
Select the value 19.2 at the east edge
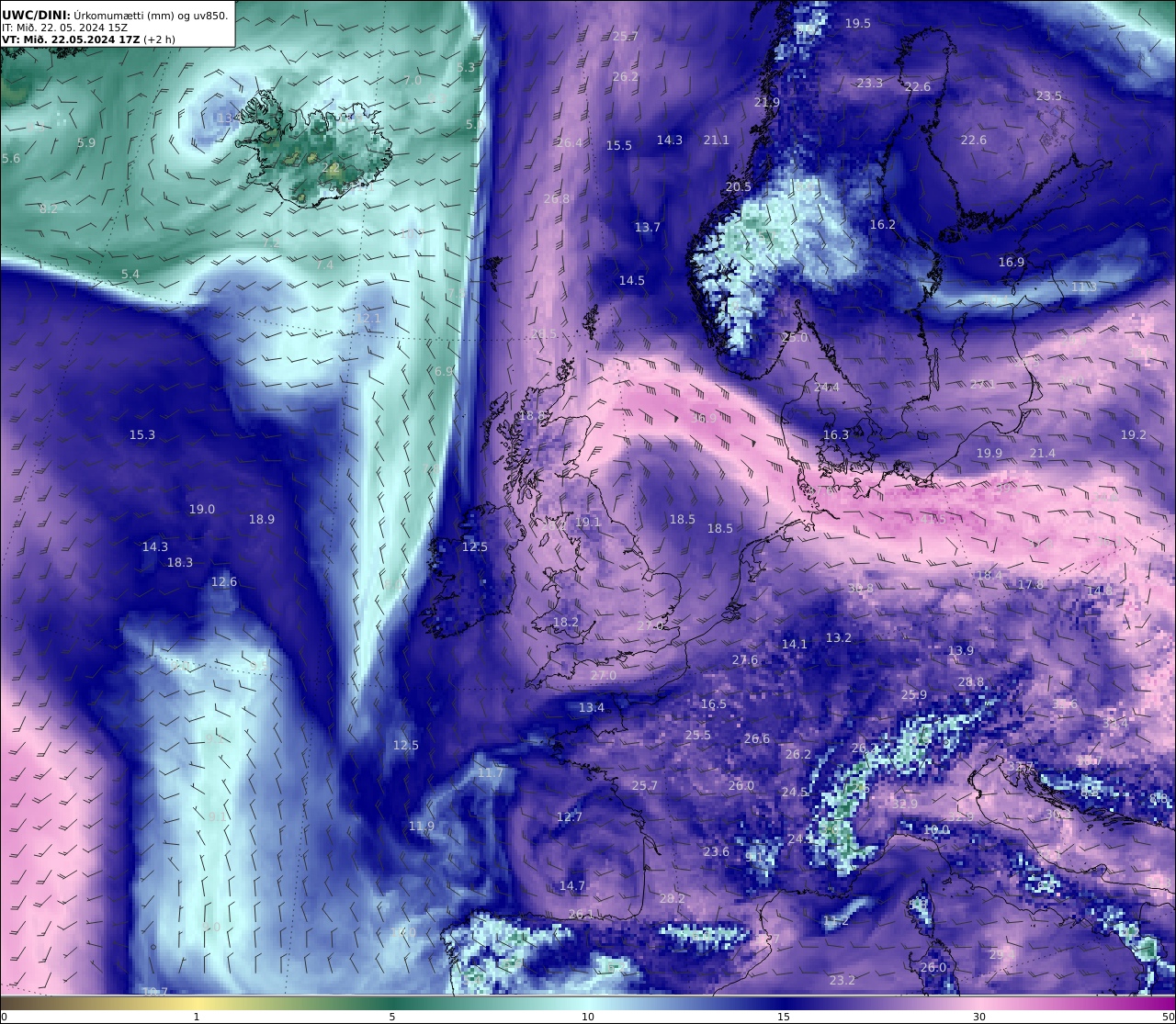click(1134, 434)
